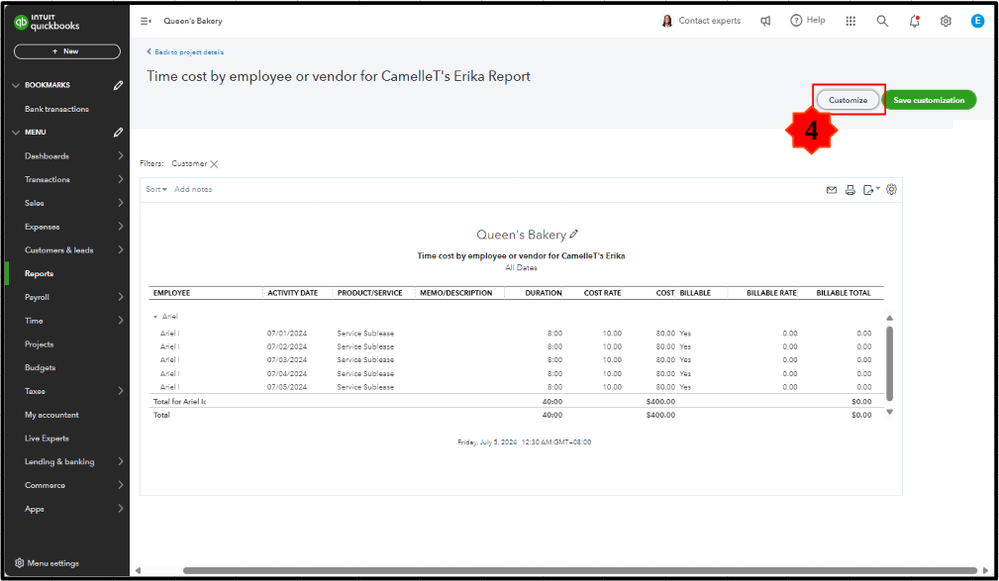Open Bank transactions bookmark
This screenshot has height=581, width=999.
(x=57, y=109)
